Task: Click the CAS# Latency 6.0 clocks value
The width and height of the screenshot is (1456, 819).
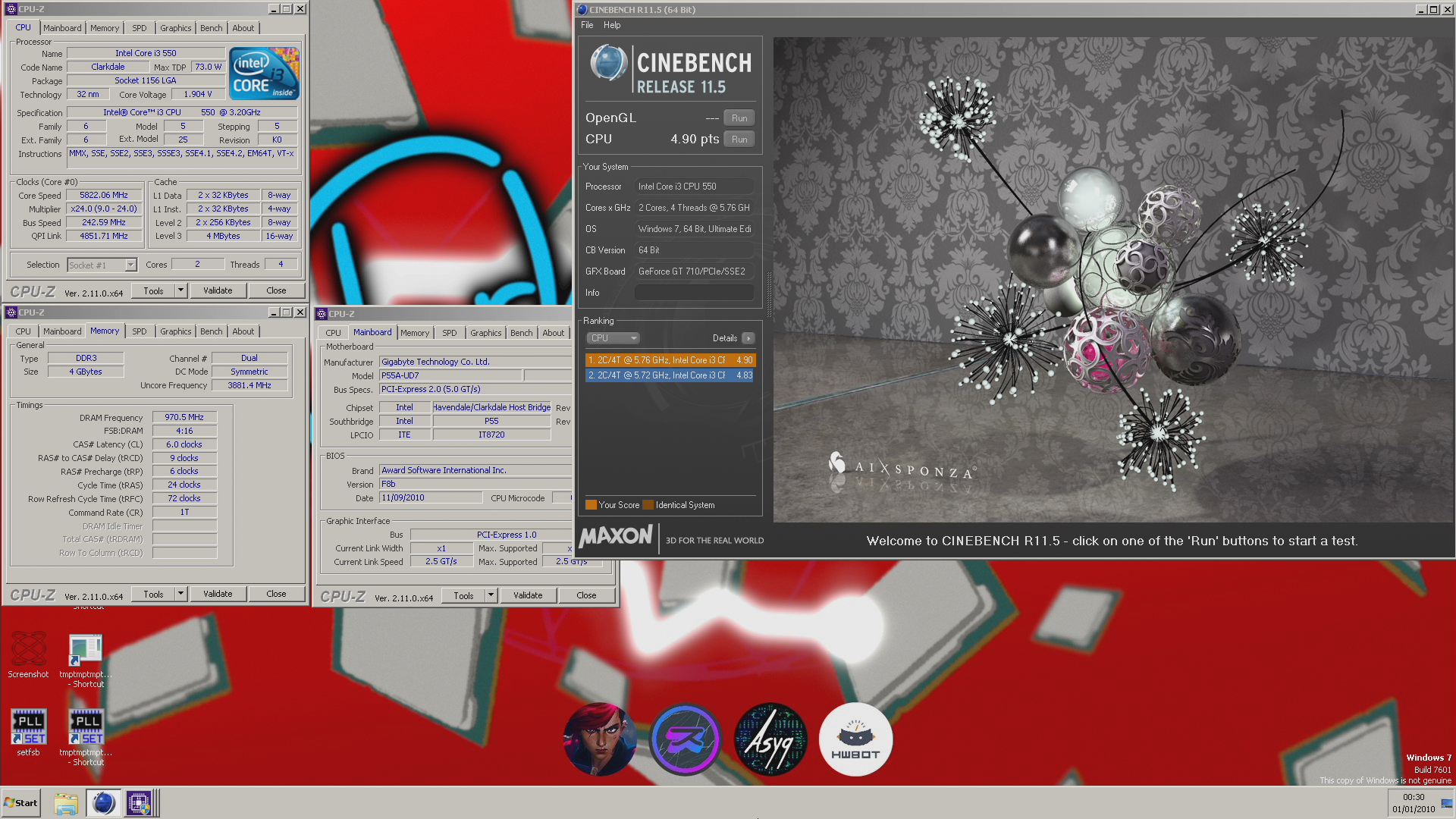Action: click(x=184, y=445)
